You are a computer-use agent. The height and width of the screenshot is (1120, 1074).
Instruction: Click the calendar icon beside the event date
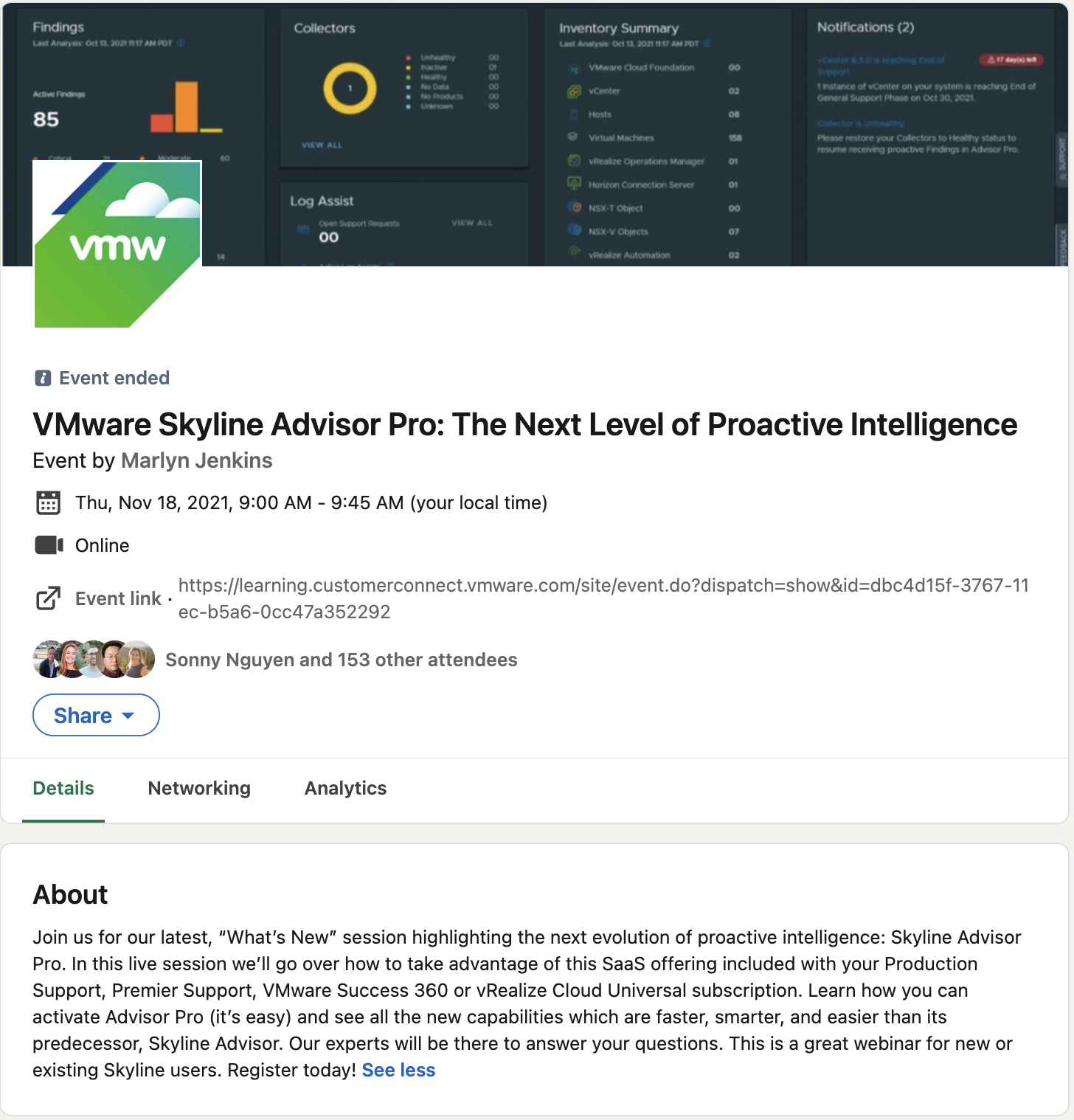coord(48,503)
